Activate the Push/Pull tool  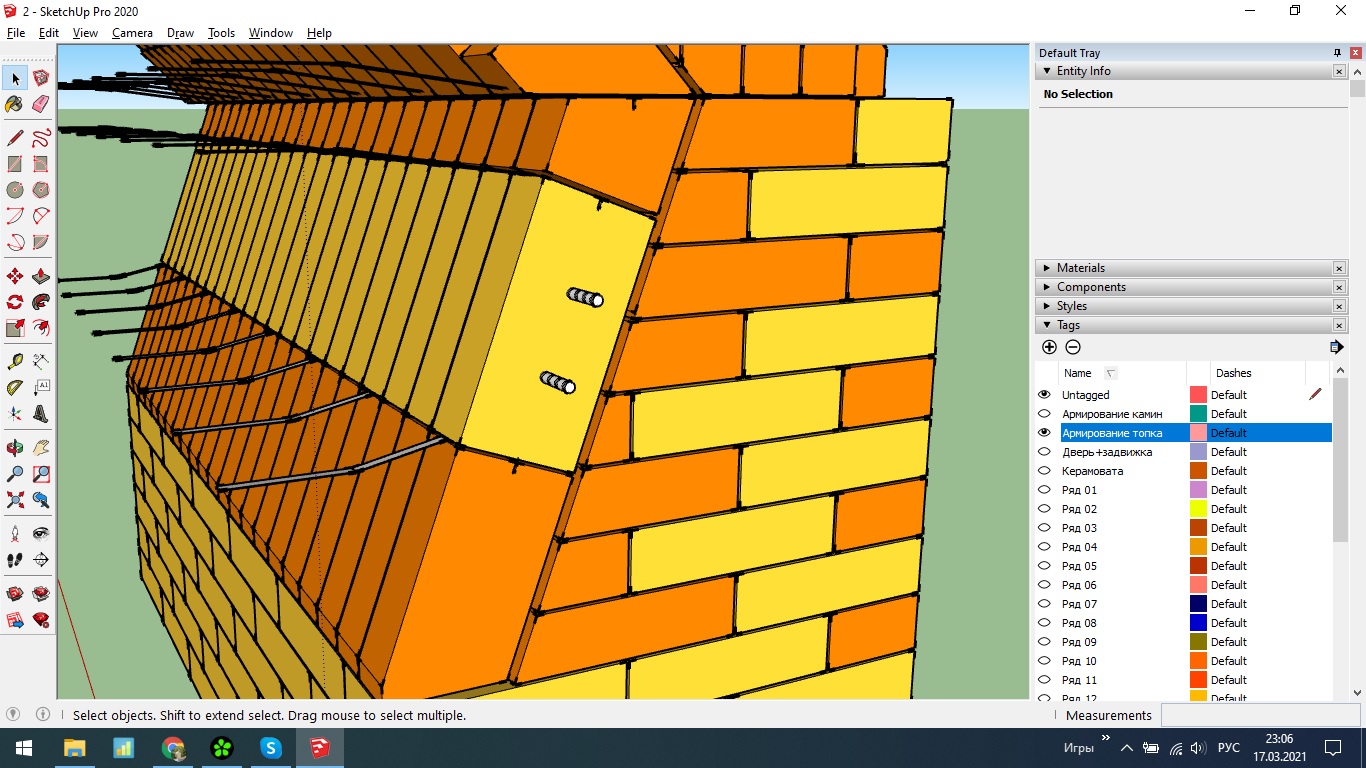[41, 276]
